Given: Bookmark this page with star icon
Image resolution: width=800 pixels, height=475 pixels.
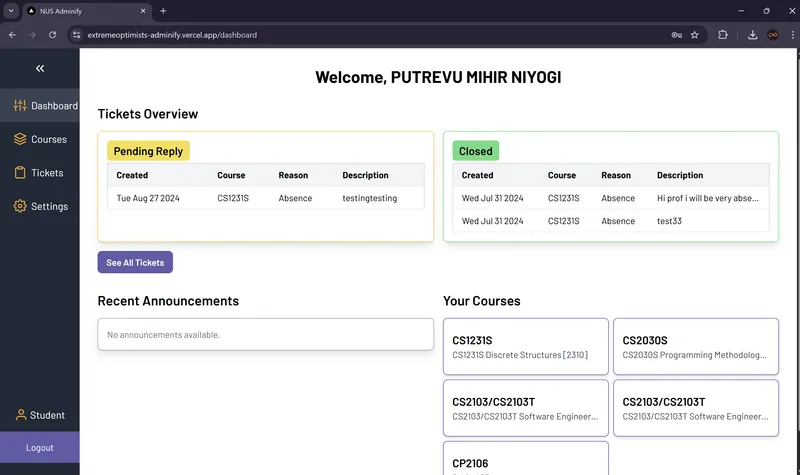Looking at the screenshot, I should [x=695, y=34].
